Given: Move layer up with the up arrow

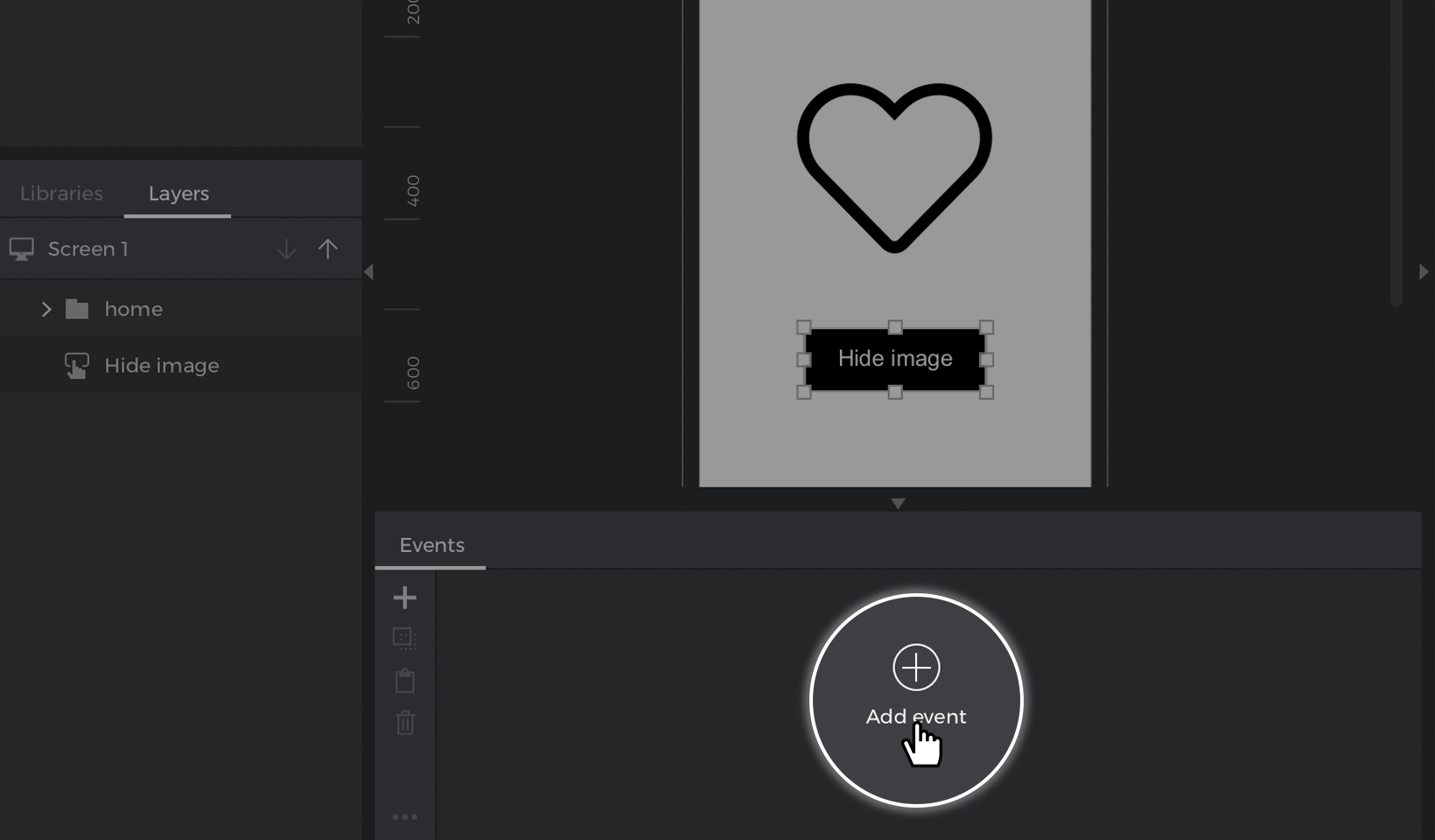Looking at the screenshot, I should point(327,249).
